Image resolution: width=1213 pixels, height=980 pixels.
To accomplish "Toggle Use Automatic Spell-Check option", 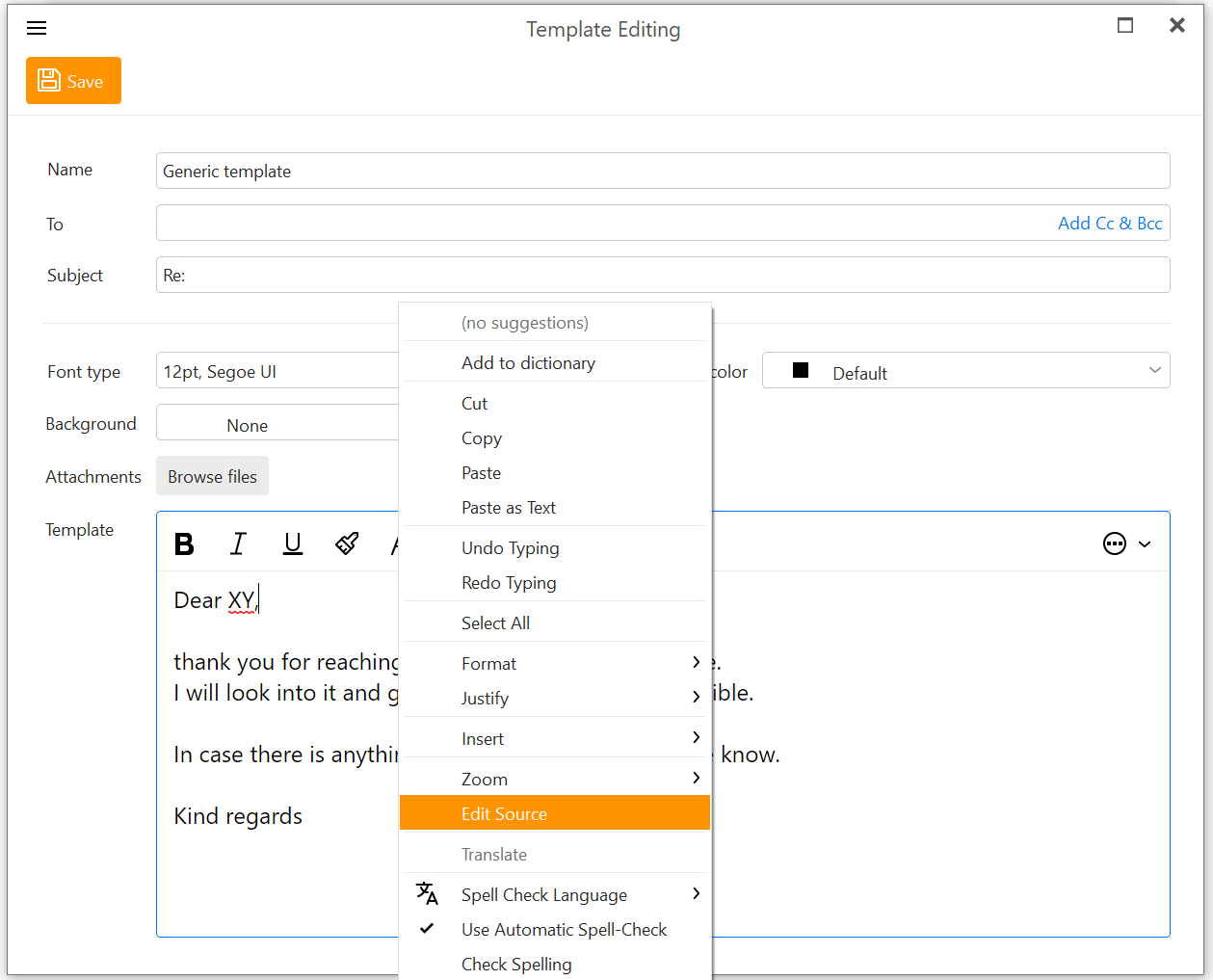I will (x=564, y=930).
